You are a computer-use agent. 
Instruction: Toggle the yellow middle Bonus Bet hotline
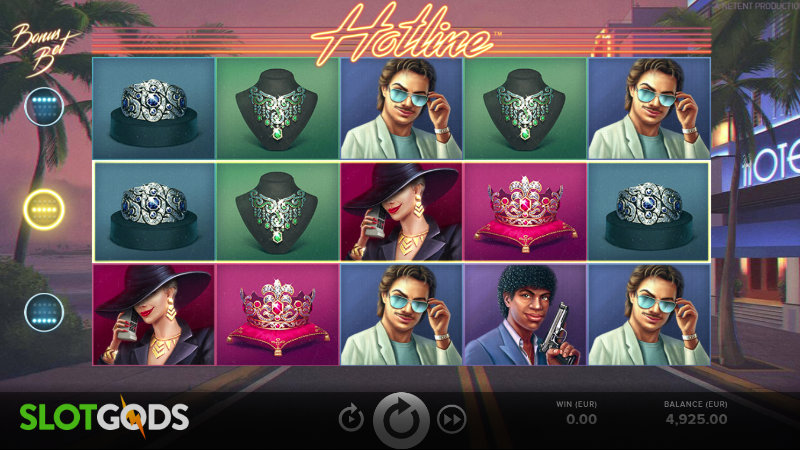tap(44, 209)
